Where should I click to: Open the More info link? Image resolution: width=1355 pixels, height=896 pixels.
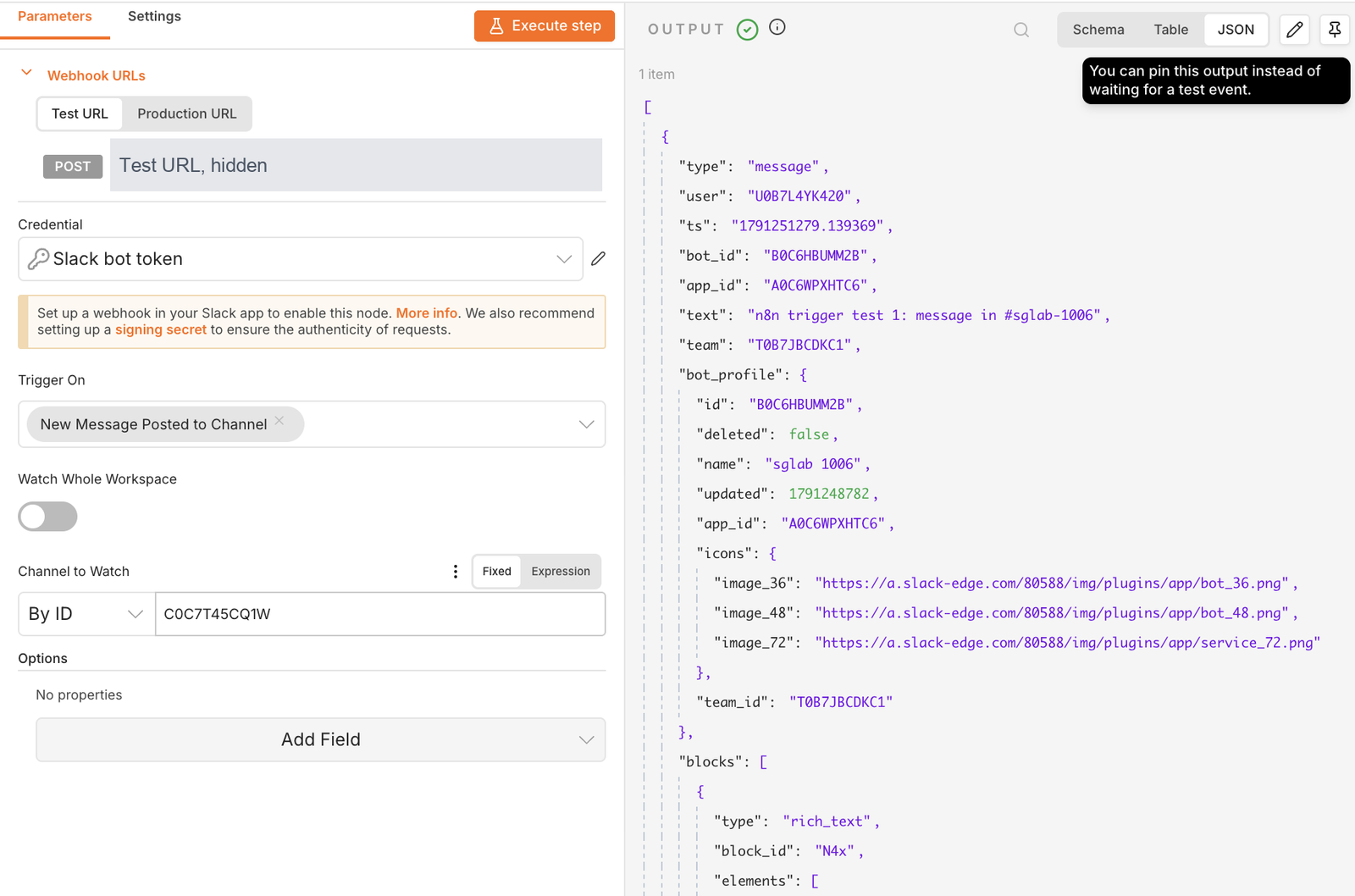(427, 313)
